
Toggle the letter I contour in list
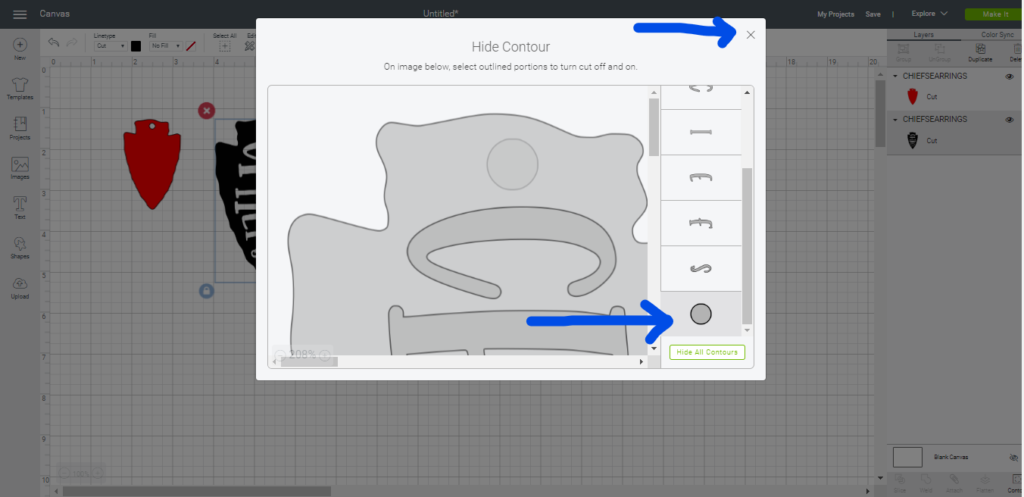(x=701, y=132)
